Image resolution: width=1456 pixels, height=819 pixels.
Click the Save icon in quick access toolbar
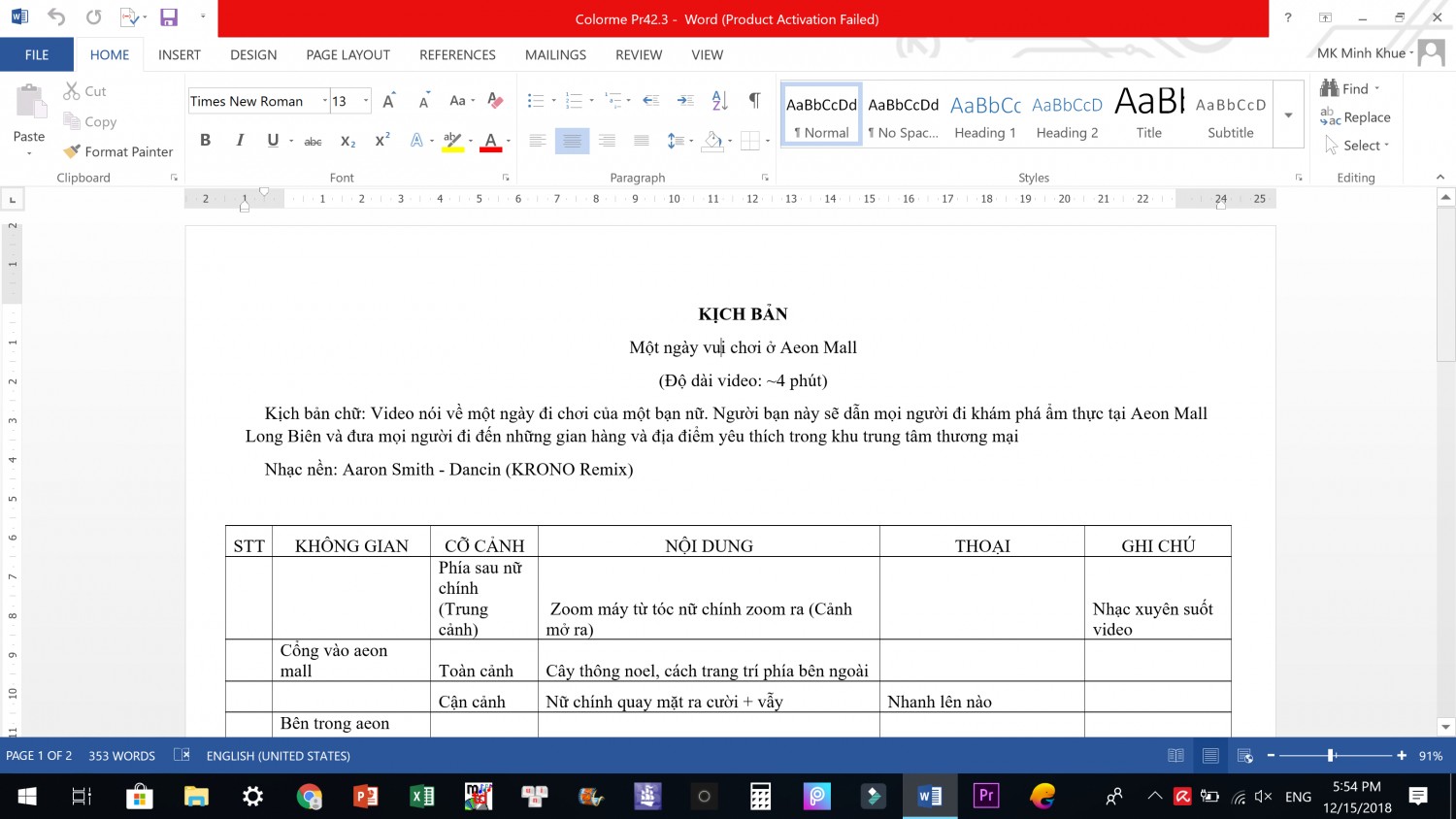pos(169,17)
